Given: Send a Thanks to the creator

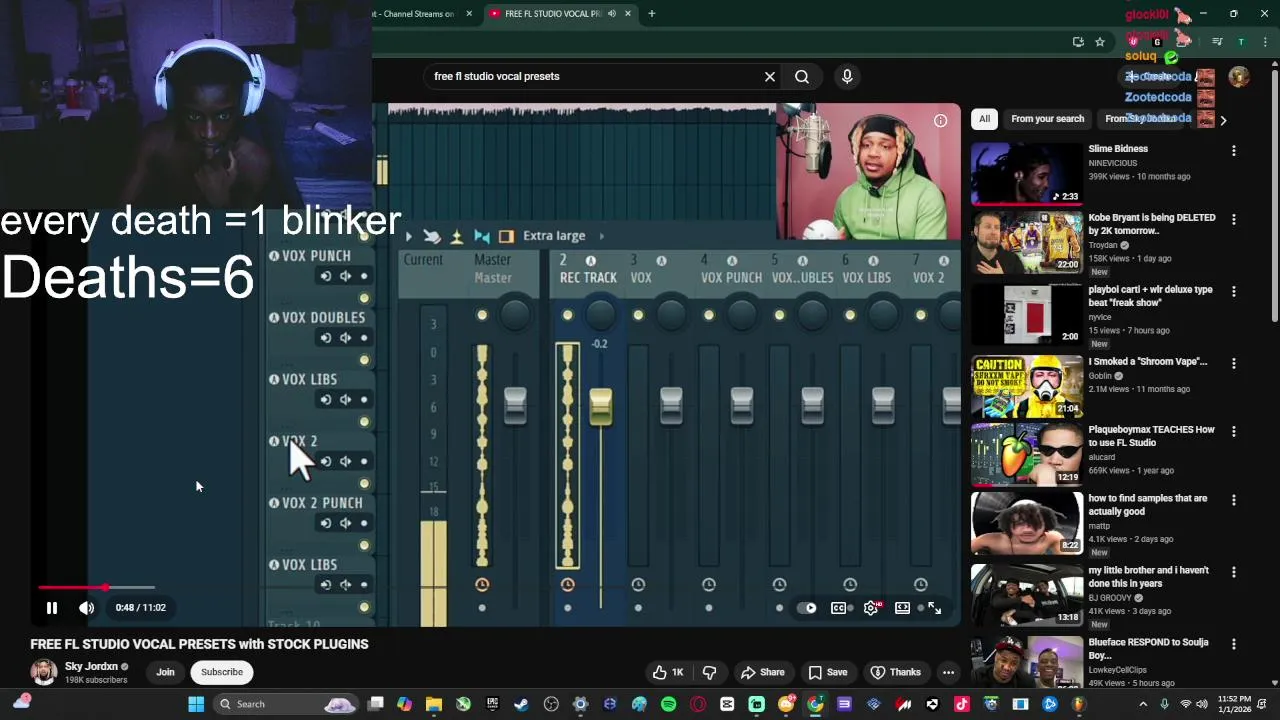Looking at the screenshot, I should [x=895, y=673].
